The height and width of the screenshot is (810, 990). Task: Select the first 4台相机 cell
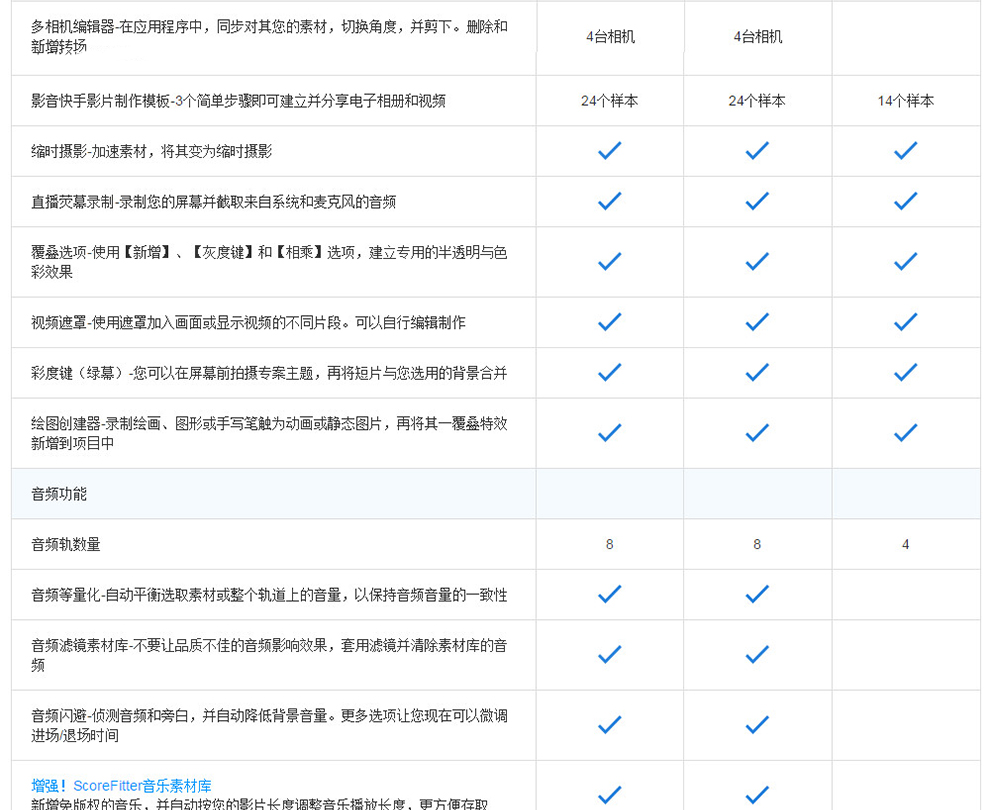pos(608,37)
